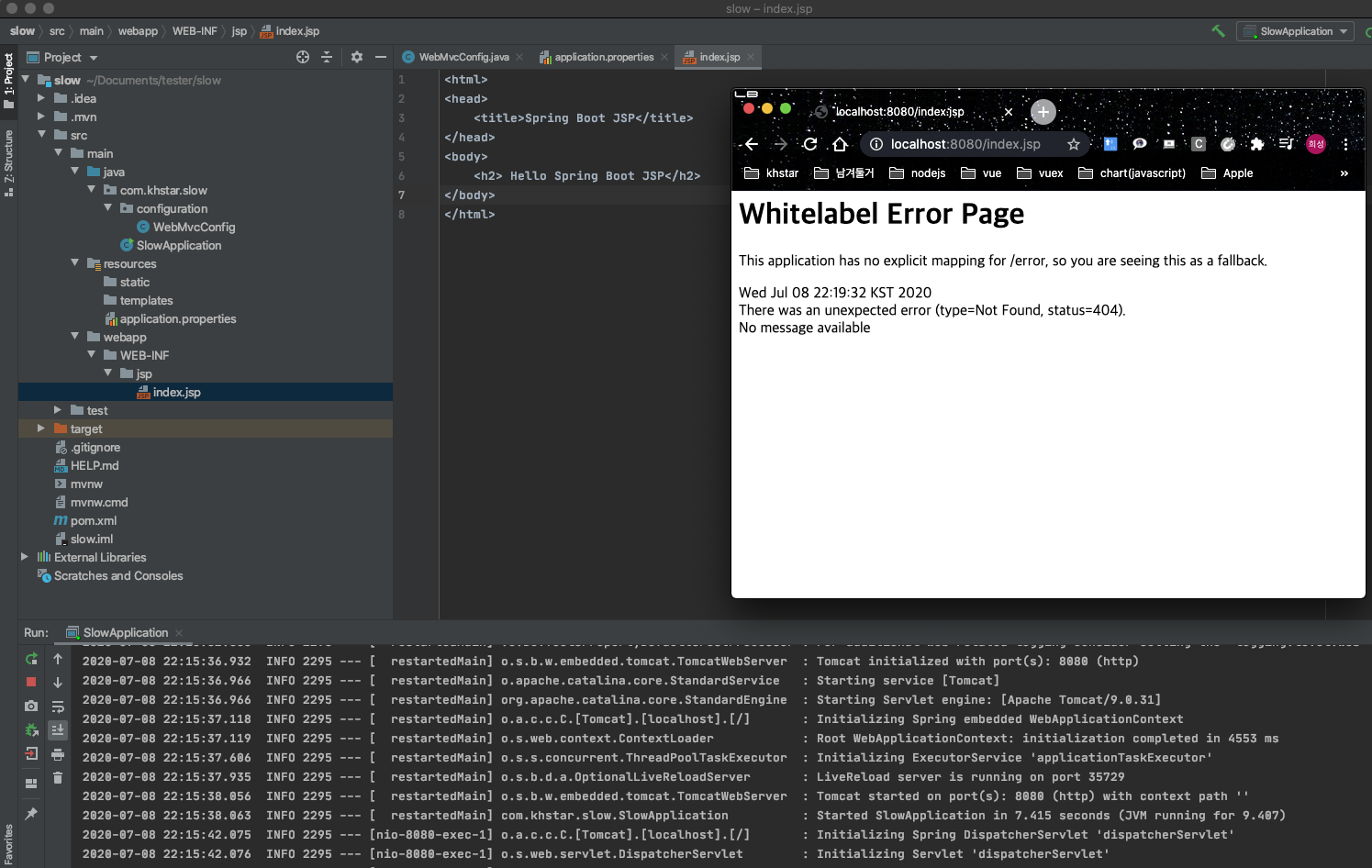Click the up arrow in Run console toolbar
This screenshot has height=868, width=1372.
coord(58,659)
